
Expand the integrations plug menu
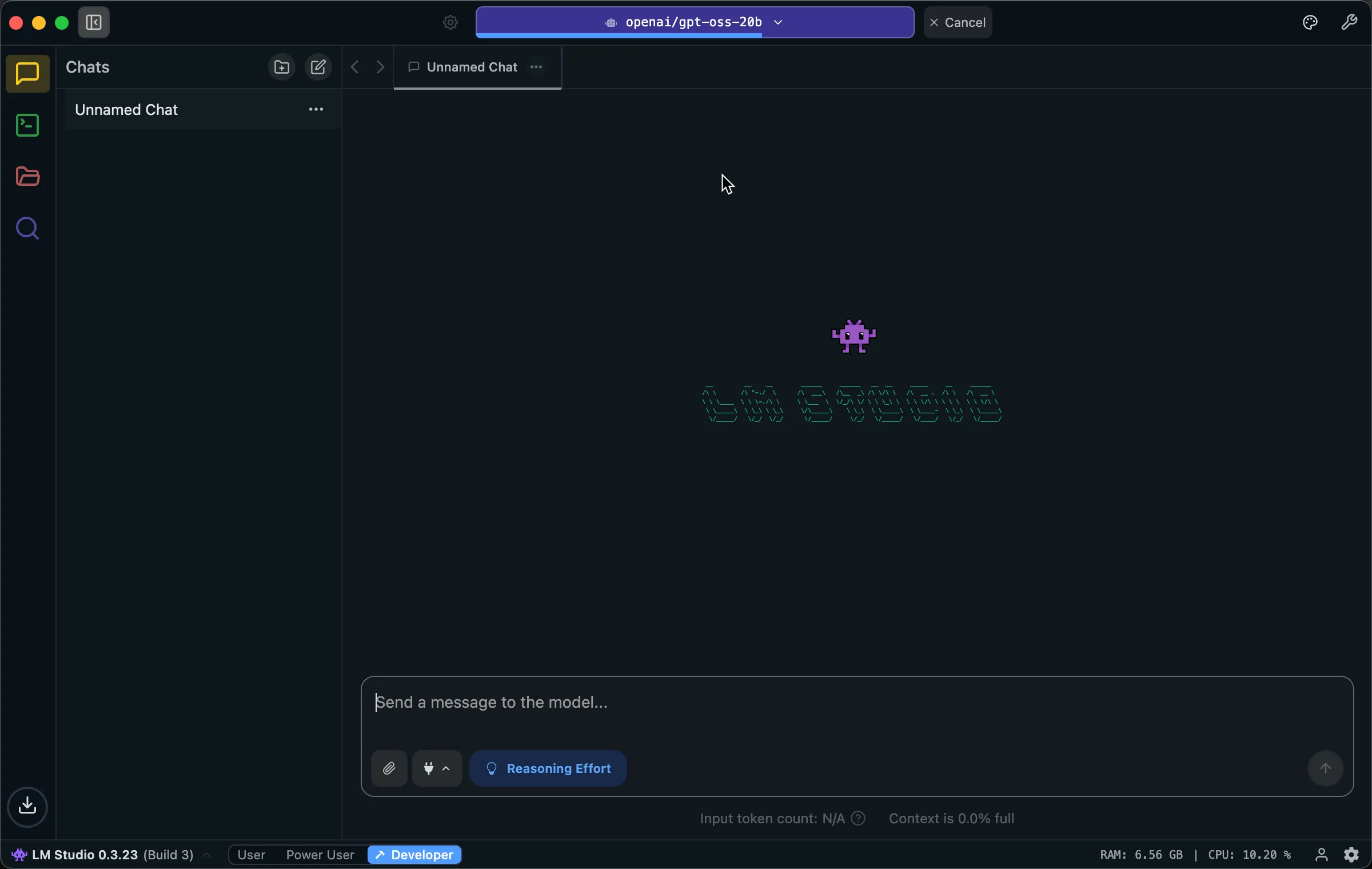tap(437, 768)
